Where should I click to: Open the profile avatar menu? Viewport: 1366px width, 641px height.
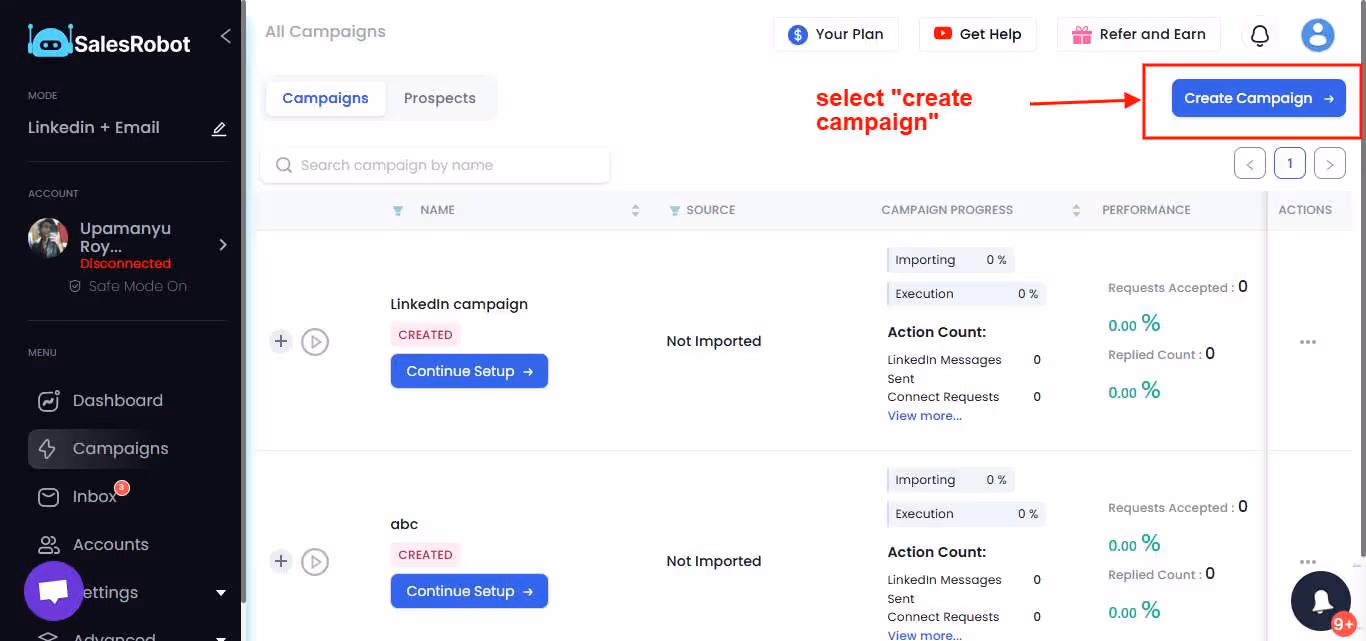point(1317,34)
